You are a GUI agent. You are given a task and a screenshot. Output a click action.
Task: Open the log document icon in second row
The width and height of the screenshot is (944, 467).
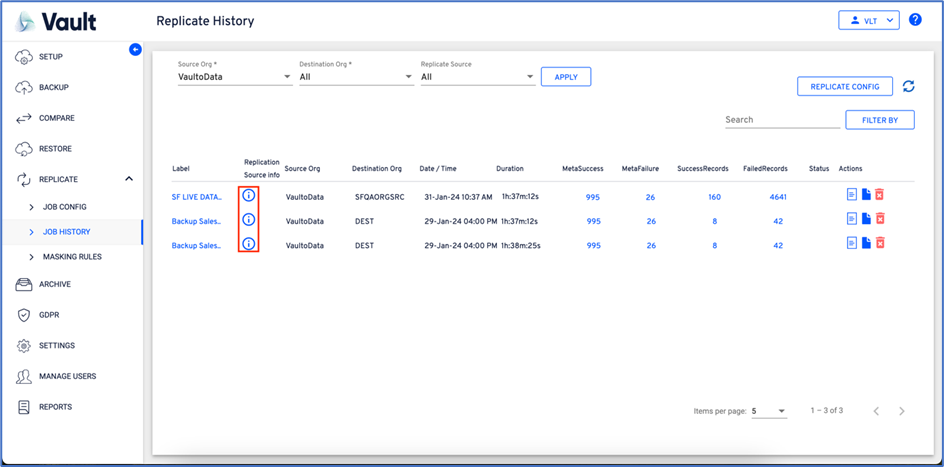tap(852, 219)
